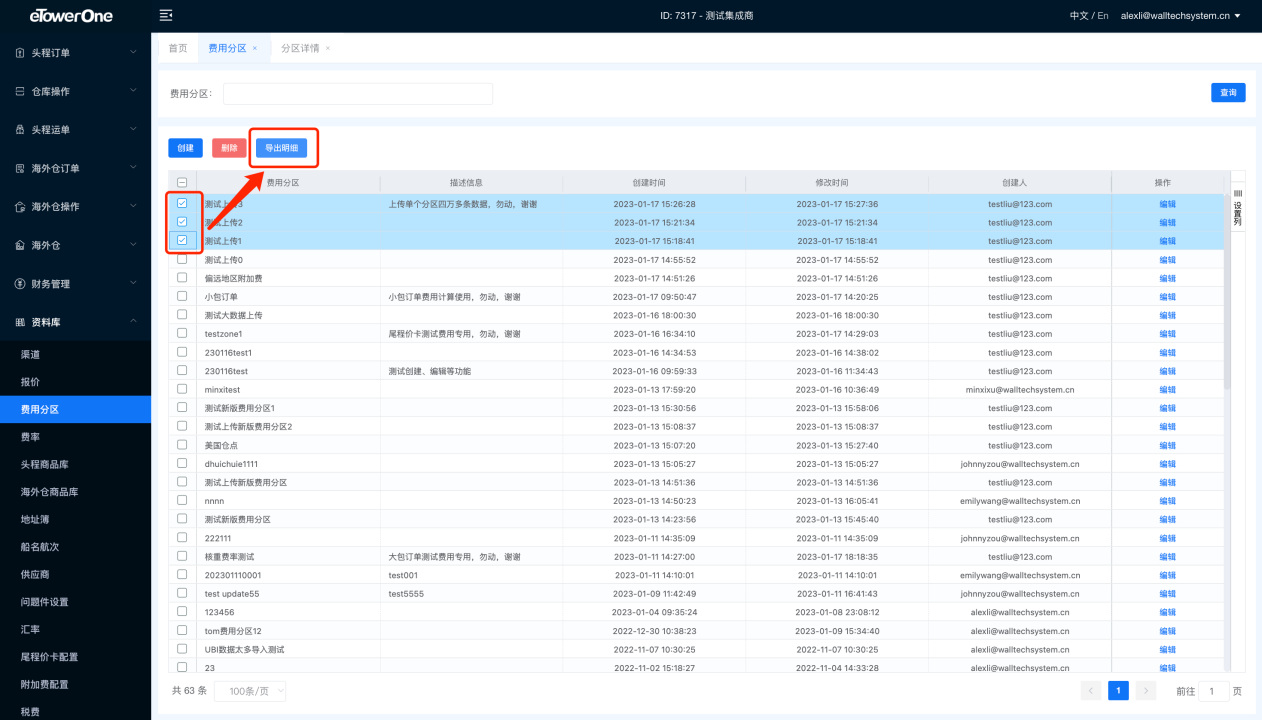Open the alexli@walltechsystem.cn account dropdown
Viewport: 1262px width, 720px height.
click(1180, 16)
